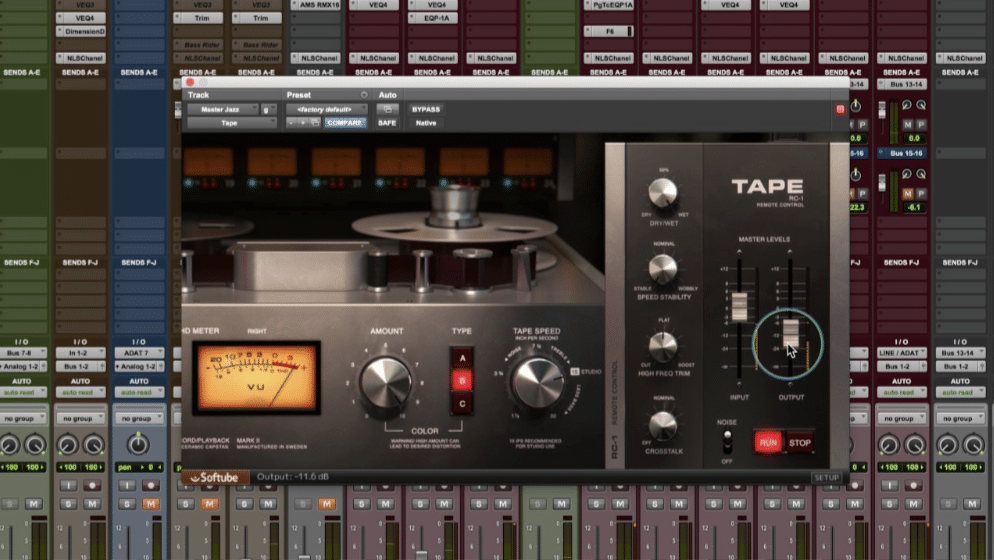
Task: Open the no group dropdown on ADAT 7 track
Action: coord(139,419)
